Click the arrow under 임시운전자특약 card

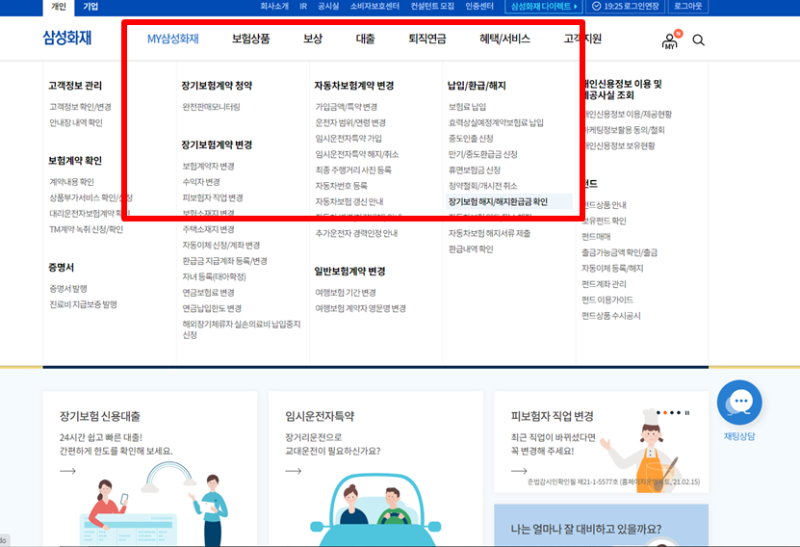click(x=293, y=471)
